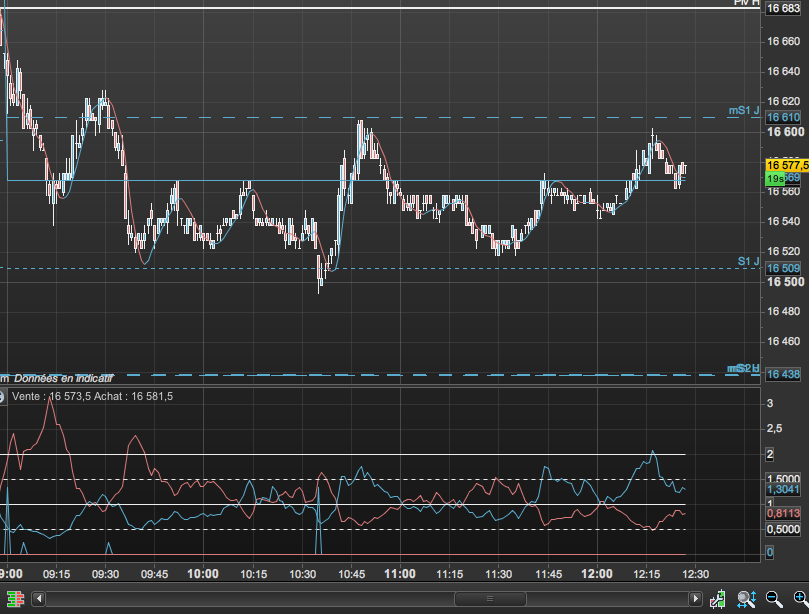809x614 pixels.
Task: Click the horizontal scrollbar right arrow
Action: (x=695, y=599)
